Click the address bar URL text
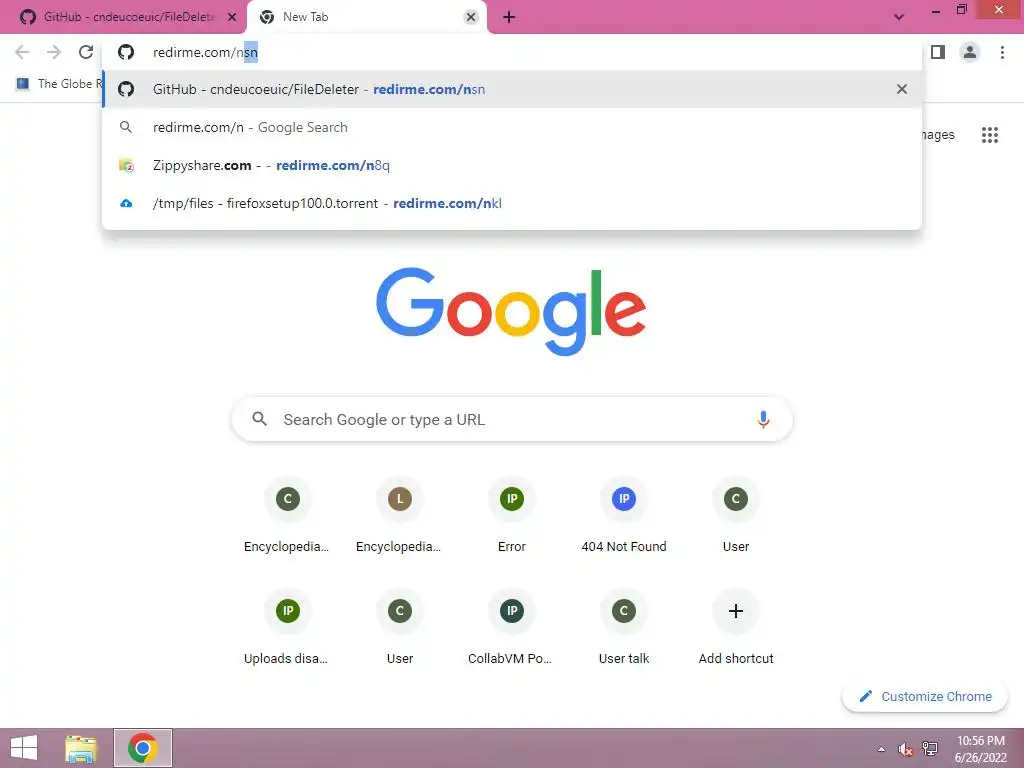 pyautogui.click(x=205, y=52)
